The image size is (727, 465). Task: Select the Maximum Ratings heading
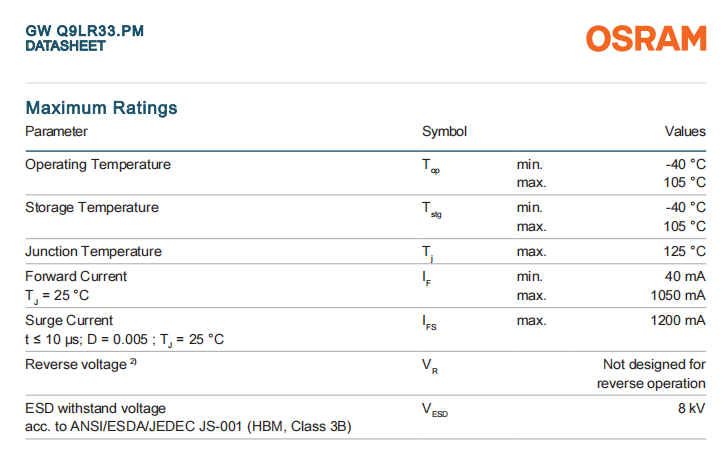pos(101,108)
